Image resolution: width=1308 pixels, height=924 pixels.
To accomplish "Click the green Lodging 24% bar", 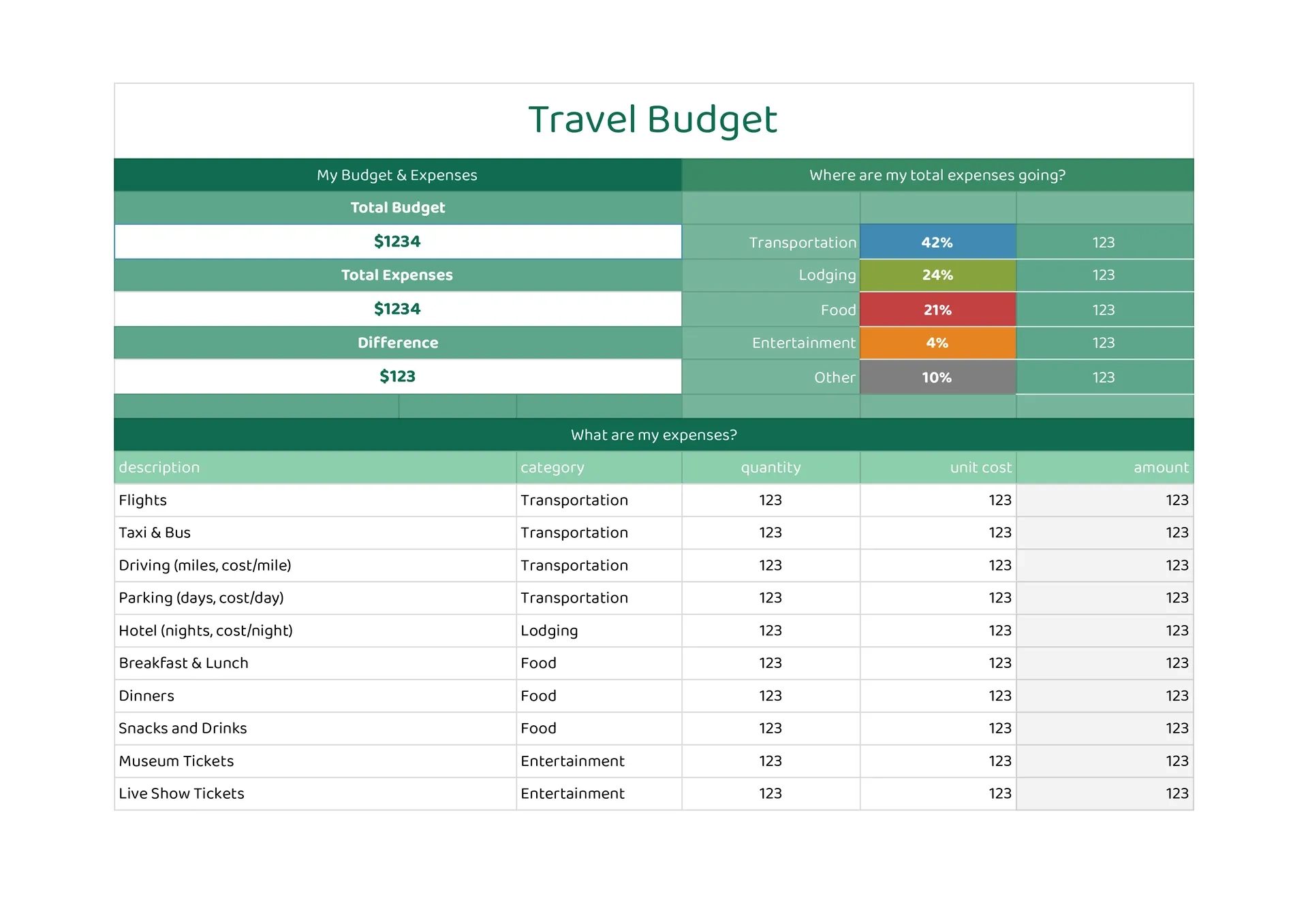I will (938, 275).
